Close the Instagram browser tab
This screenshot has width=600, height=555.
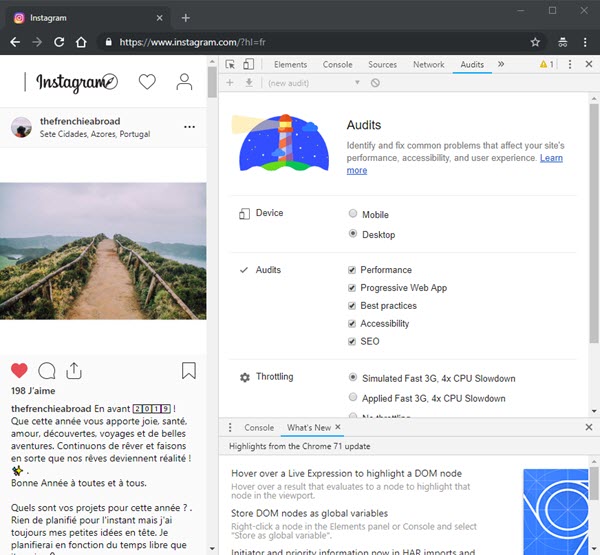(x=160, y=18)
